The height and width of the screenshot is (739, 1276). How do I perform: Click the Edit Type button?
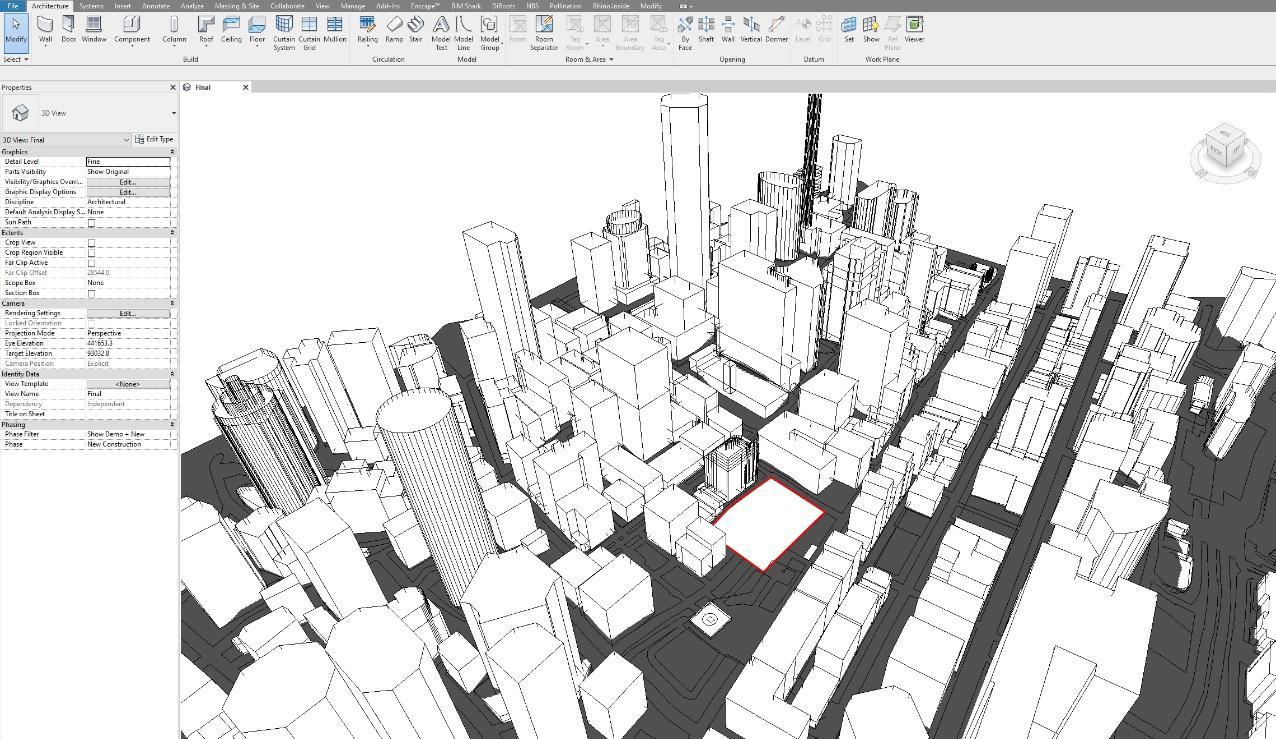pyautogui.click(x=154, y=140)
